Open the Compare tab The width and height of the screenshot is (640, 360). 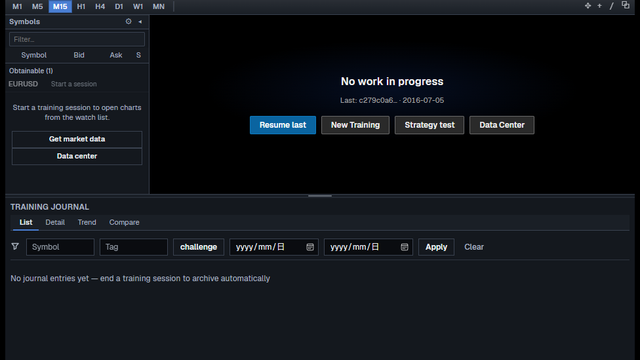tap(124, 222)
